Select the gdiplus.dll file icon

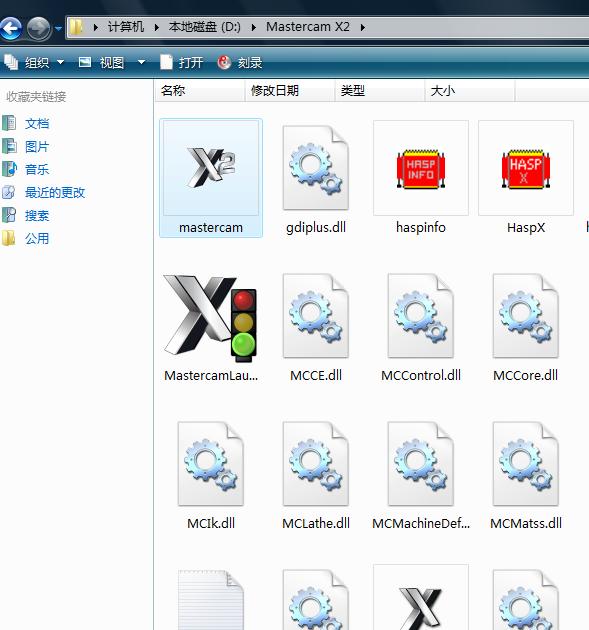coord(316,168)
